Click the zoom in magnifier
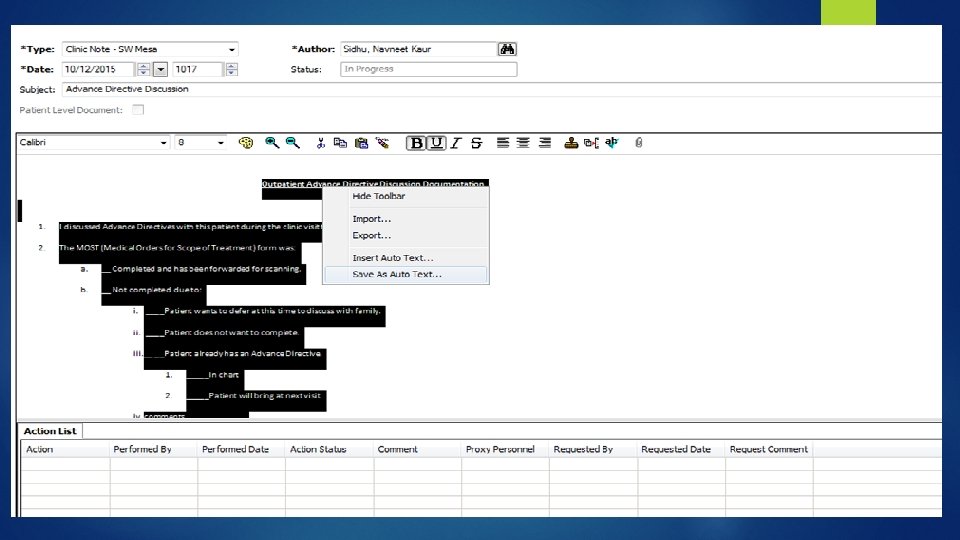The width and height of the screenshot is (960, 540). [272, 143]
